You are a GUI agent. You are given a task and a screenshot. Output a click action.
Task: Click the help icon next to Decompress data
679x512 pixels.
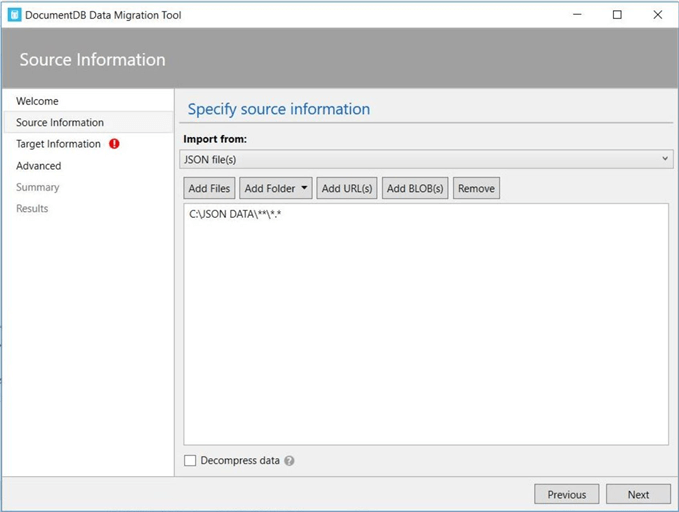289,461
